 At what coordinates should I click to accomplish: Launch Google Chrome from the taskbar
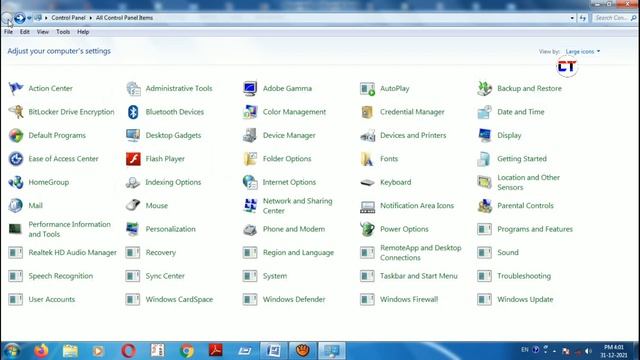(187, 351)
